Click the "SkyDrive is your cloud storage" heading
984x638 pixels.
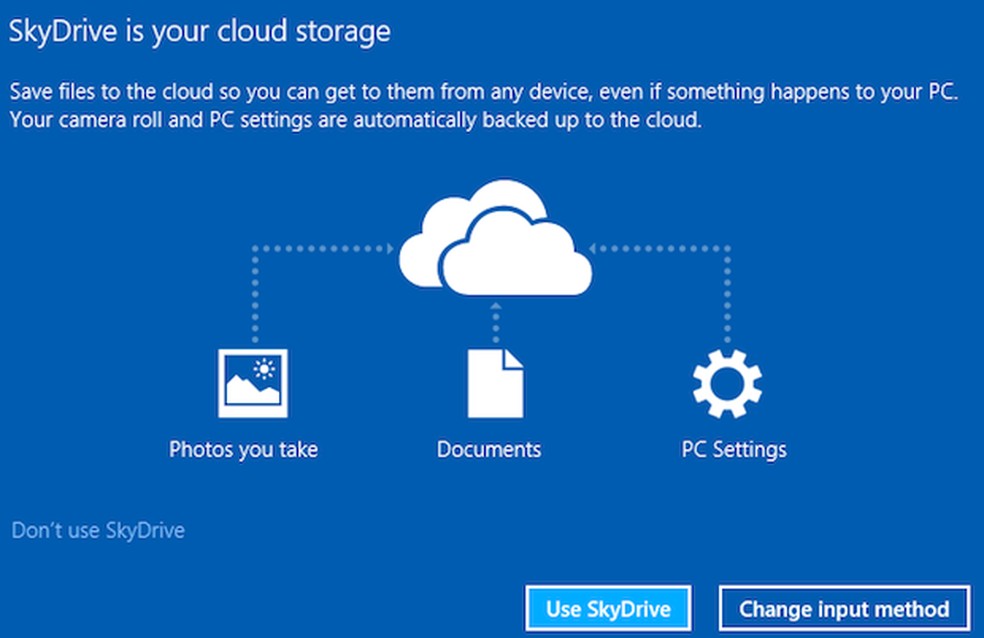(199, 31)
